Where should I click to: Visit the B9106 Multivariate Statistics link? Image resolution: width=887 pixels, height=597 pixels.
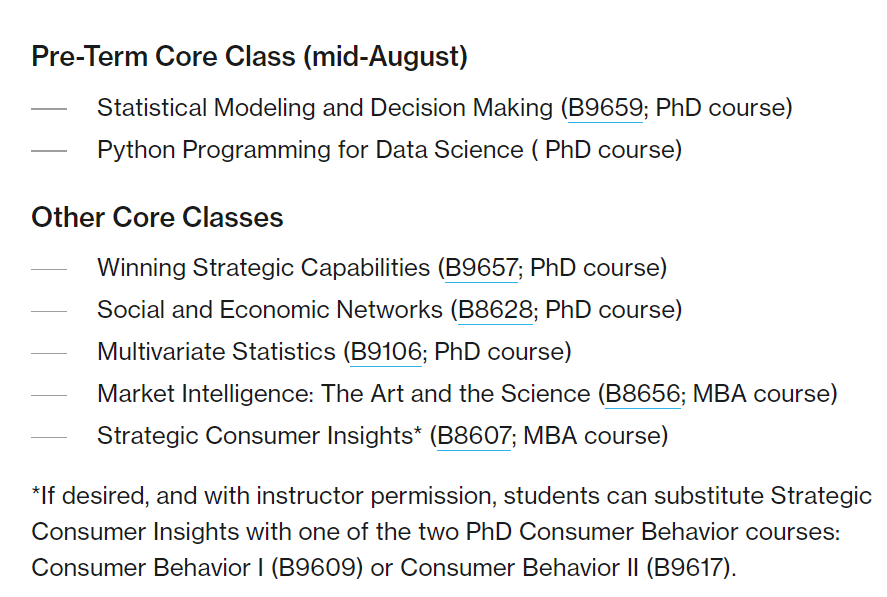point(386,352)
